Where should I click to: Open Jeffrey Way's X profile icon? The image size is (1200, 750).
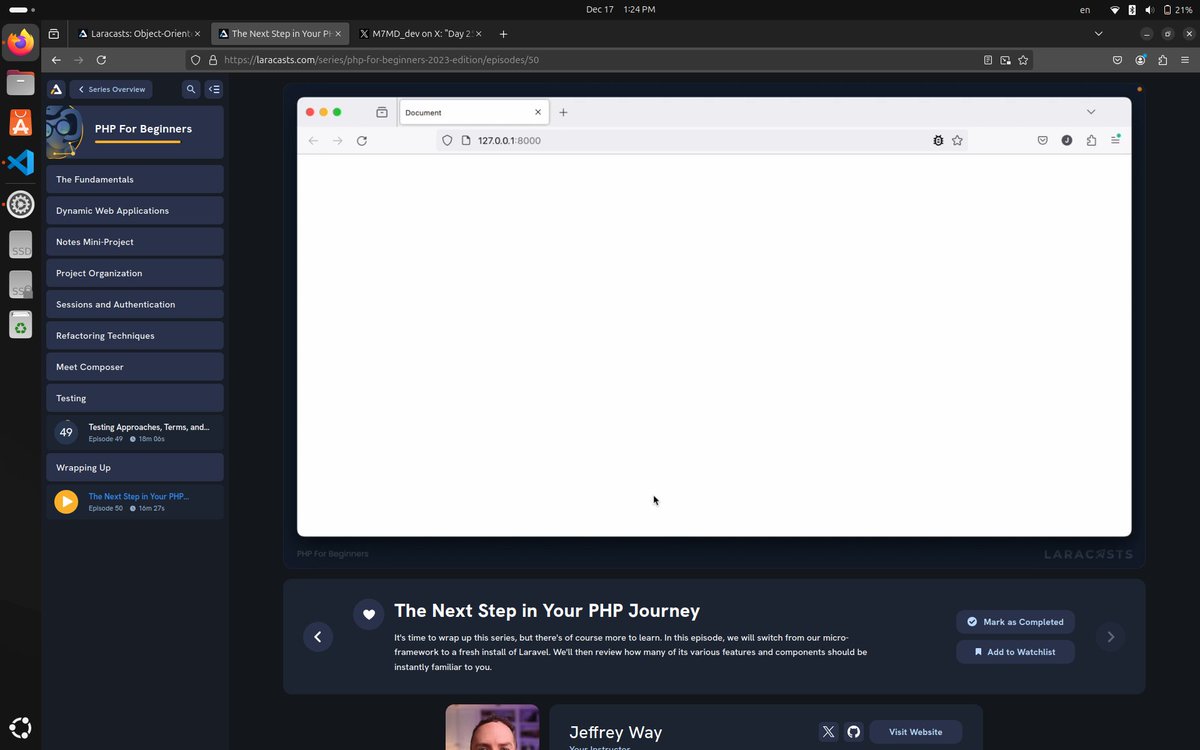(829, 732)
